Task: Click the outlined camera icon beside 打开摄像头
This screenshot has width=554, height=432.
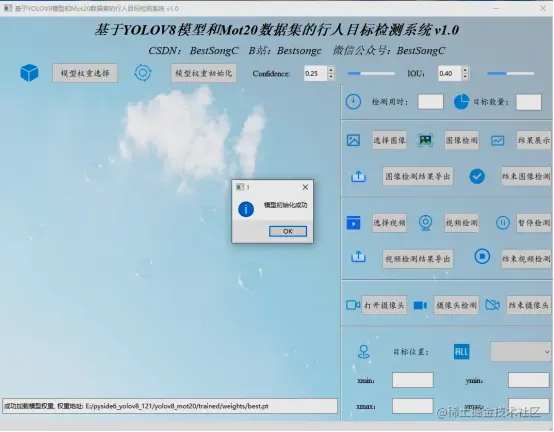Action: pos(353,305)
